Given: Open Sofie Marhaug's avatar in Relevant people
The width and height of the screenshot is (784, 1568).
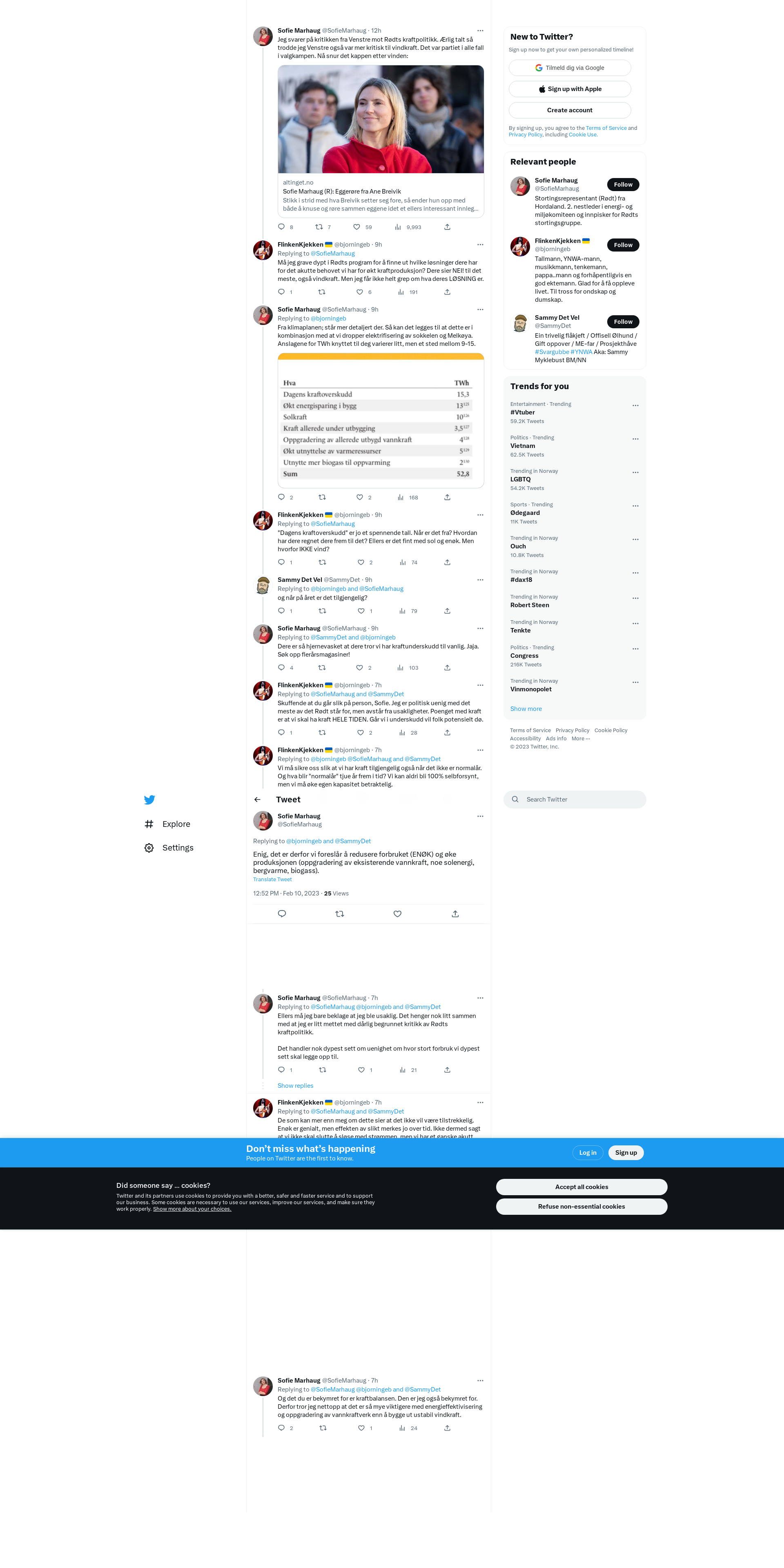Looking at the screenshot, I should pos(520,186).
